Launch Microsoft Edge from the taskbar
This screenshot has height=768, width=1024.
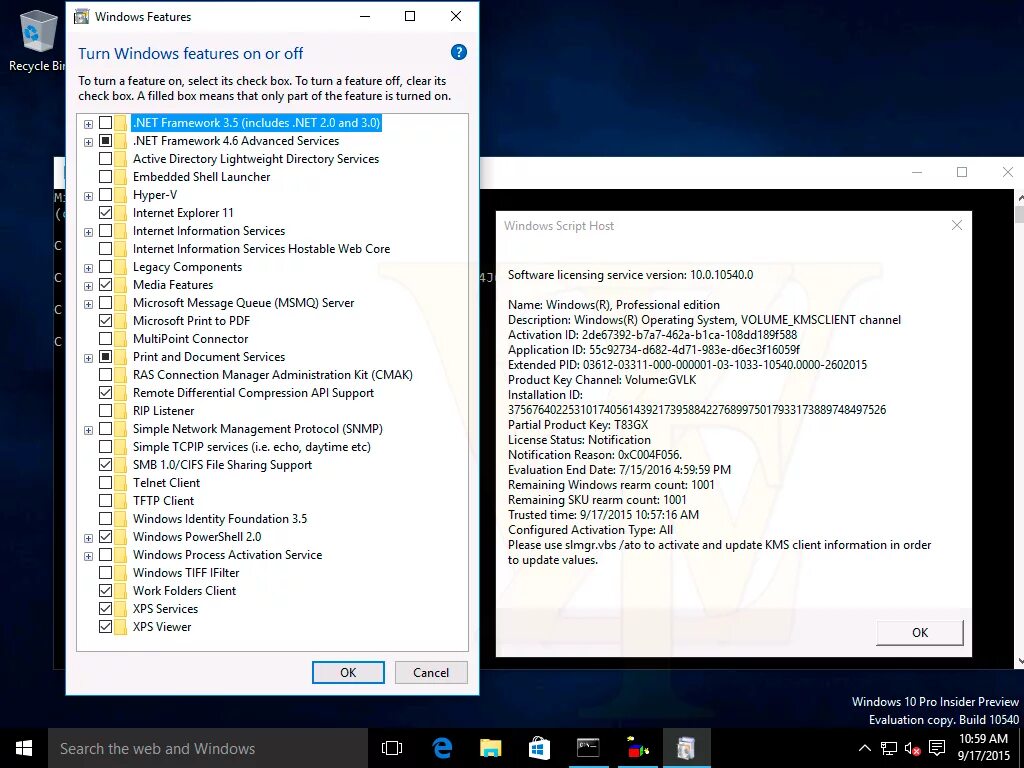click(x=441, y=748)
